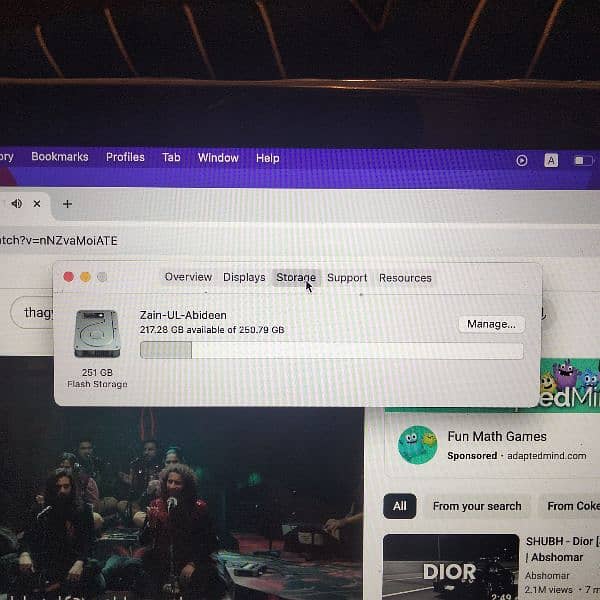Open the Tab menu
The height and width of the screenshot is (600, 600).
[171, 158]
